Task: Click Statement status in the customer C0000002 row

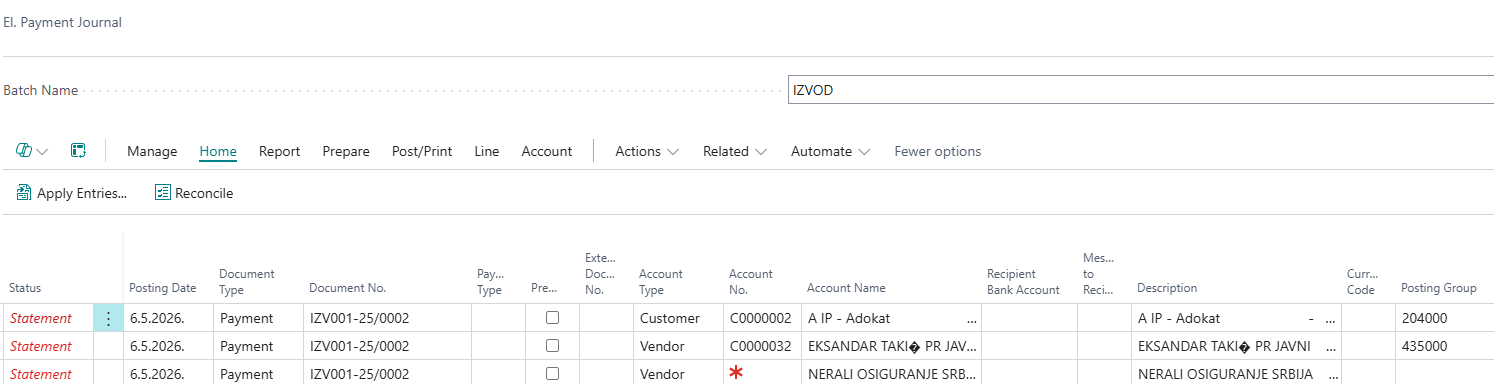Action: pos(41,318)
